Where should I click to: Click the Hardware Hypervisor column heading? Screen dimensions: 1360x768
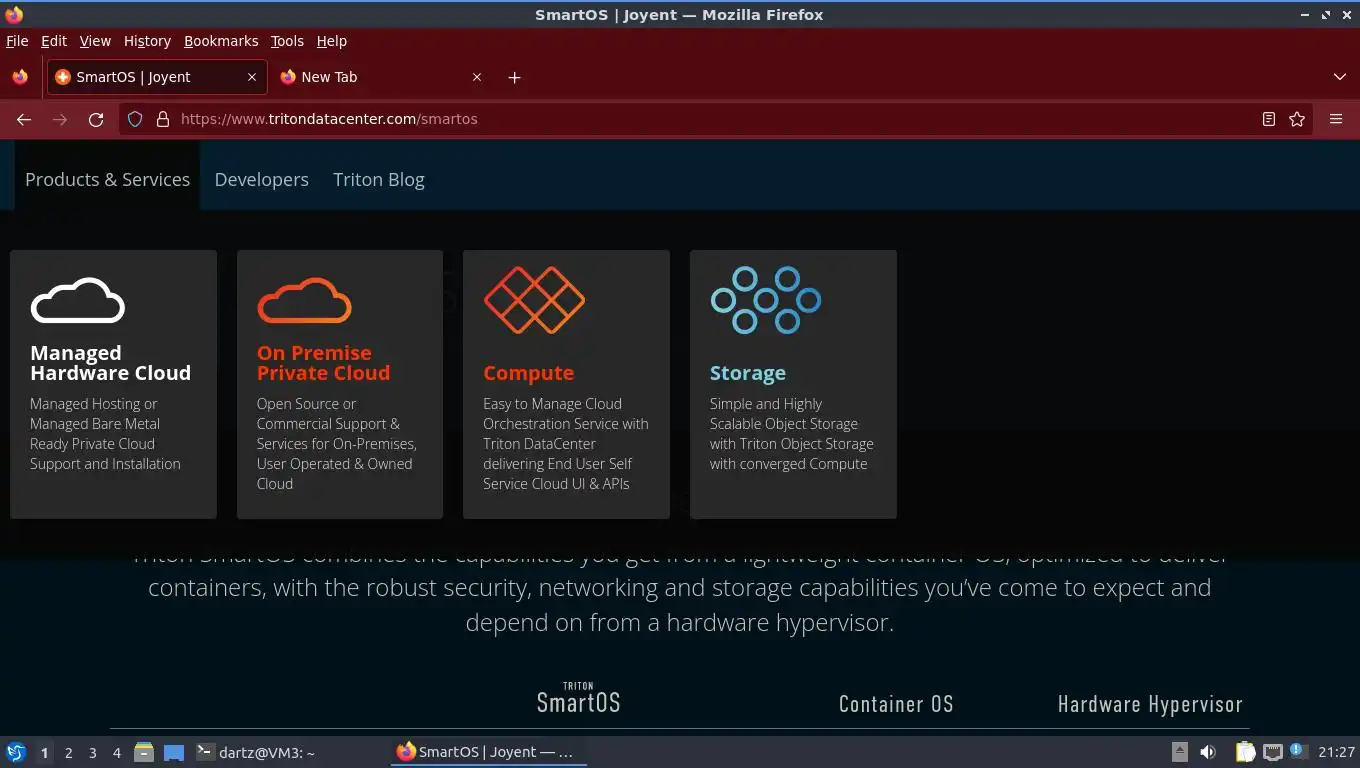point(1150,704)
